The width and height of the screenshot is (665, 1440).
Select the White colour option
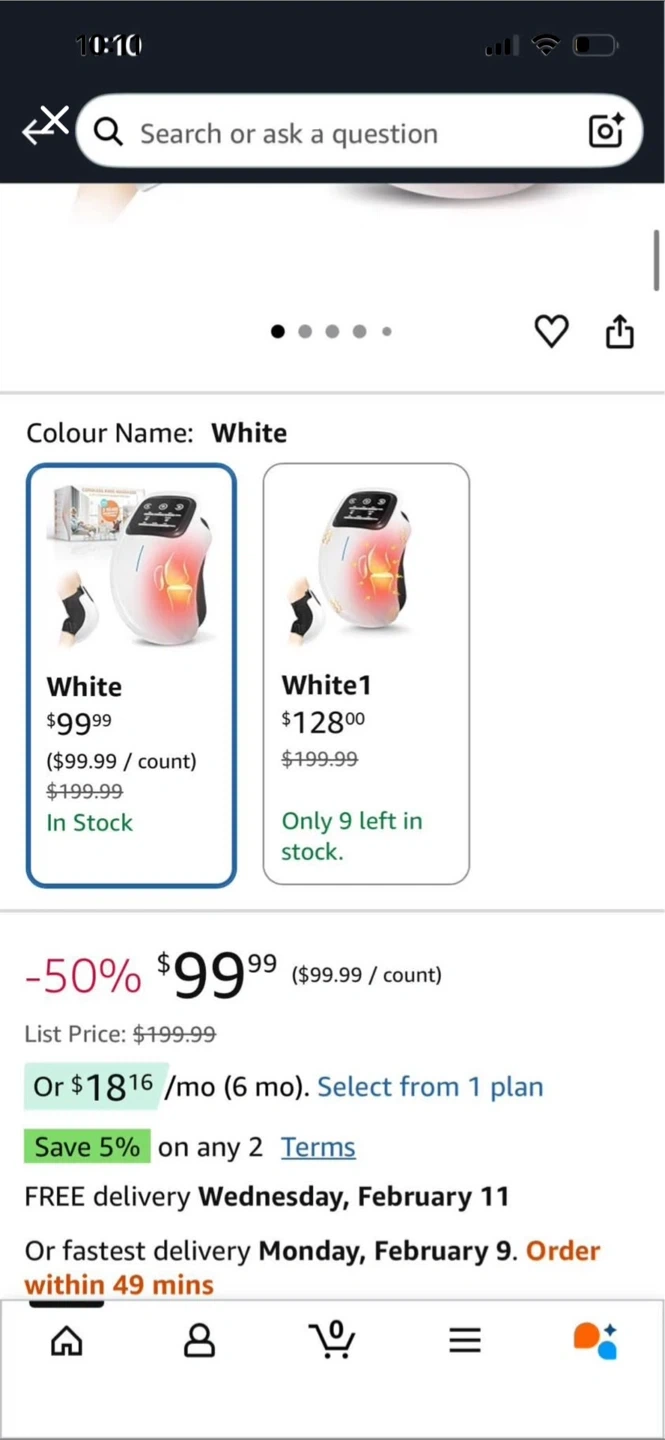click(x=131, y=676)
